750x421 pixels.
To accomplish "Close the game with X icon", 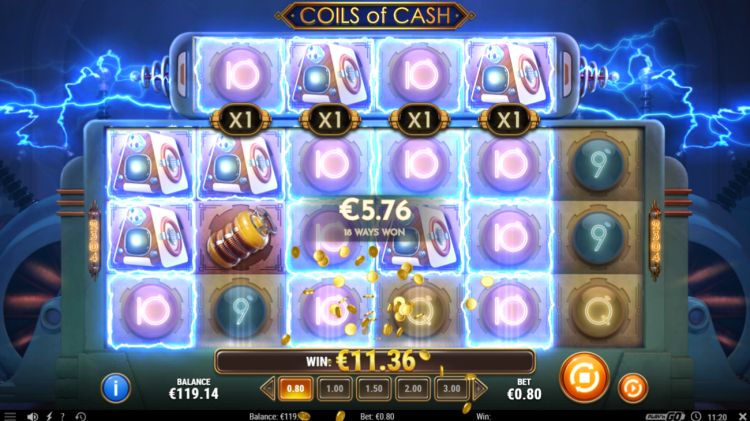I will (x=741, y=417).
